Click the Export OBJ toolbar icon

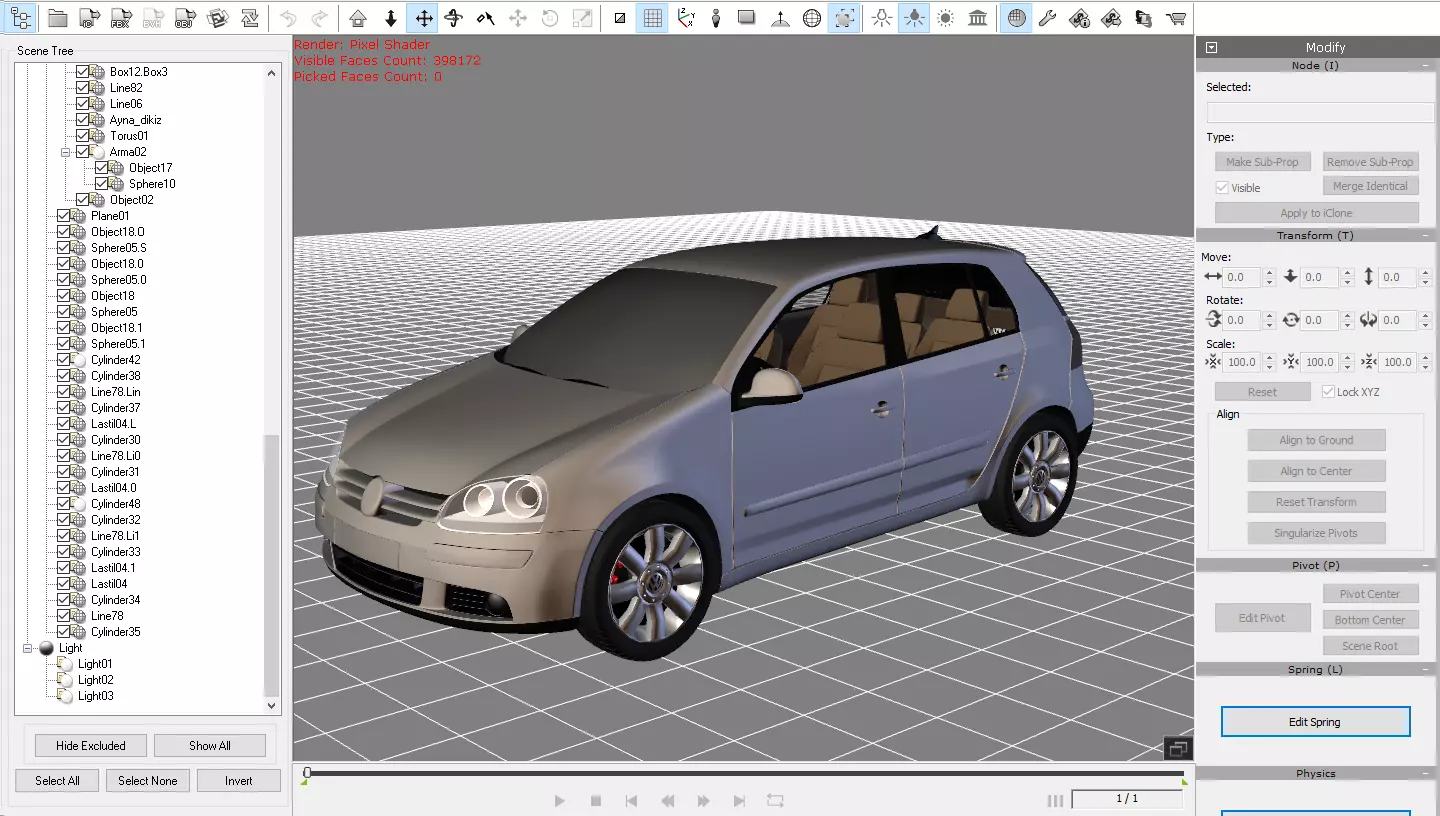(x=185, y=18)
